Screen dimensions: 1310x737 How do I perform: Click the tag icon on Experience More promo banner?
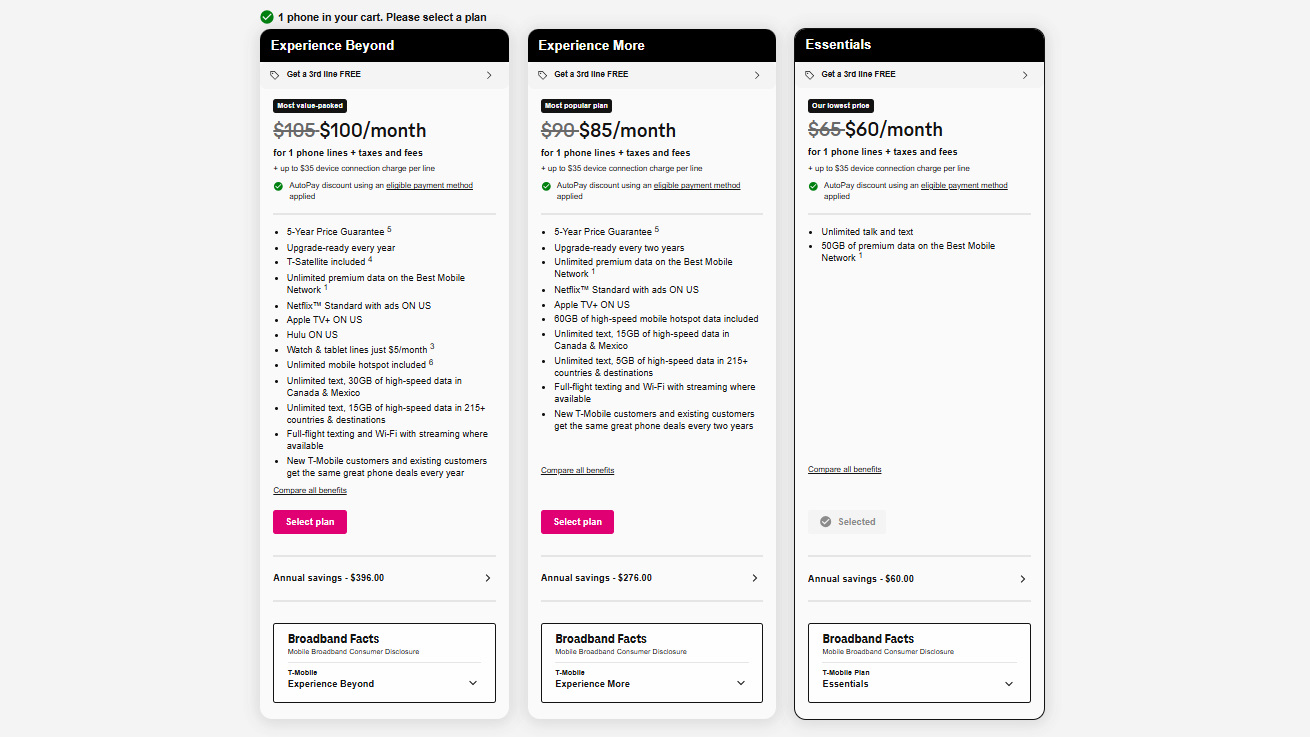(x=545, y=74)
